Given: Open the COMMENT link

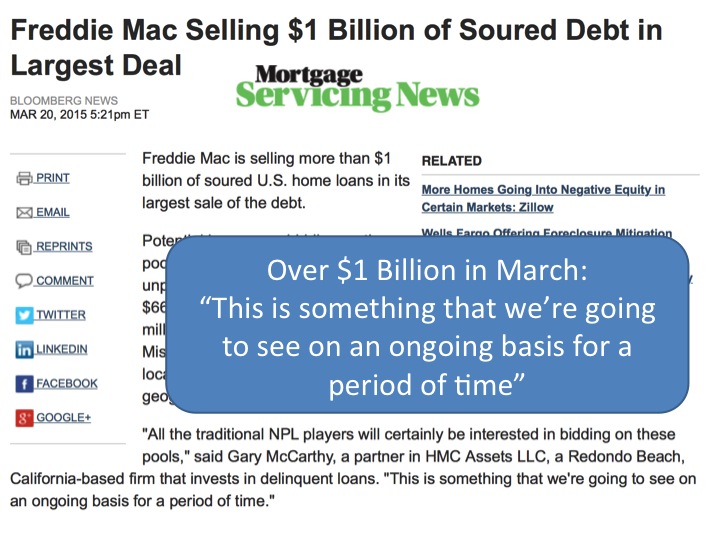Looking at the screenshot, I should click(65, 281).
